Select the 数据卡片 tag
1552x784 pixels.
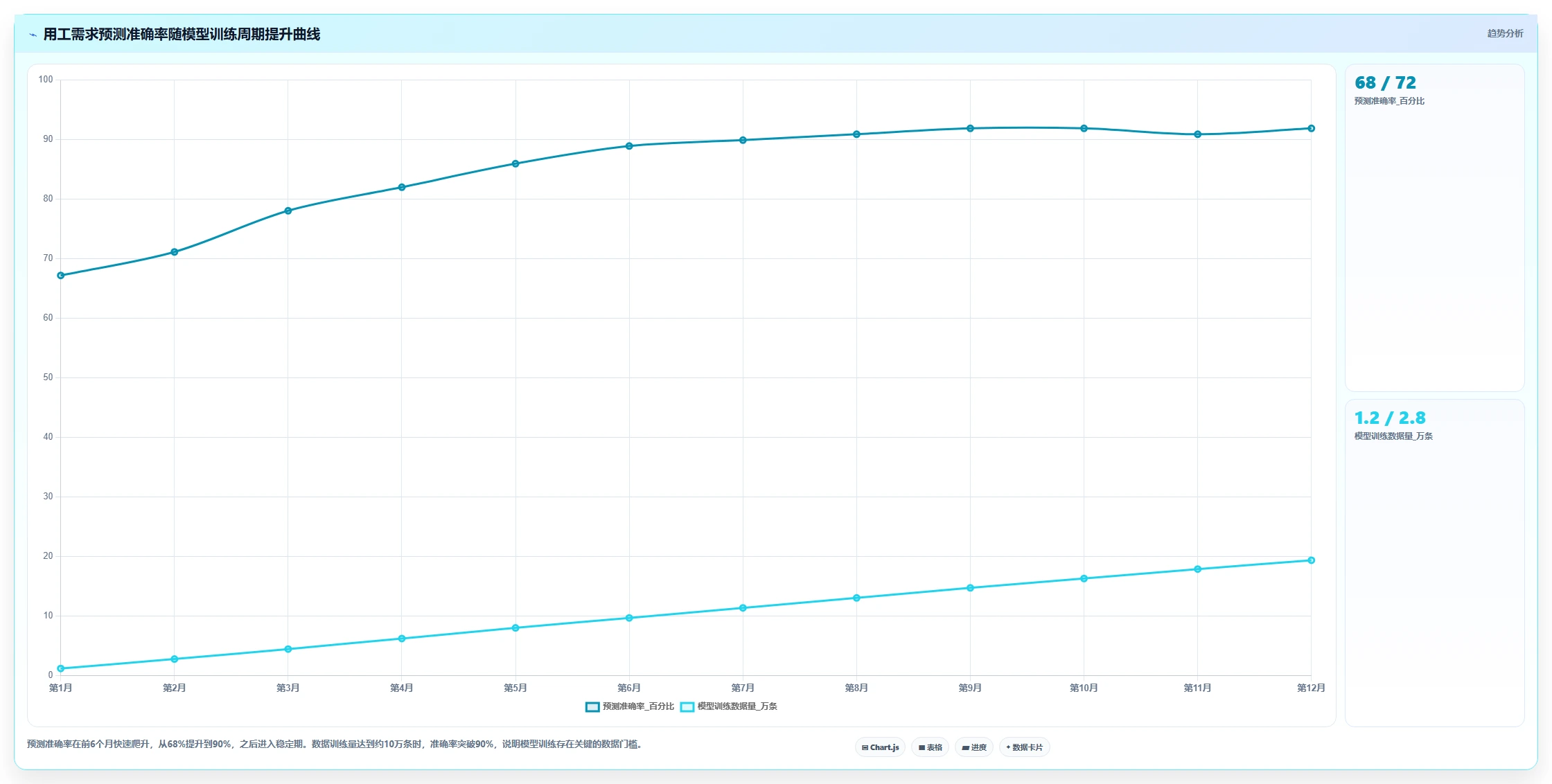(1024, 747)
